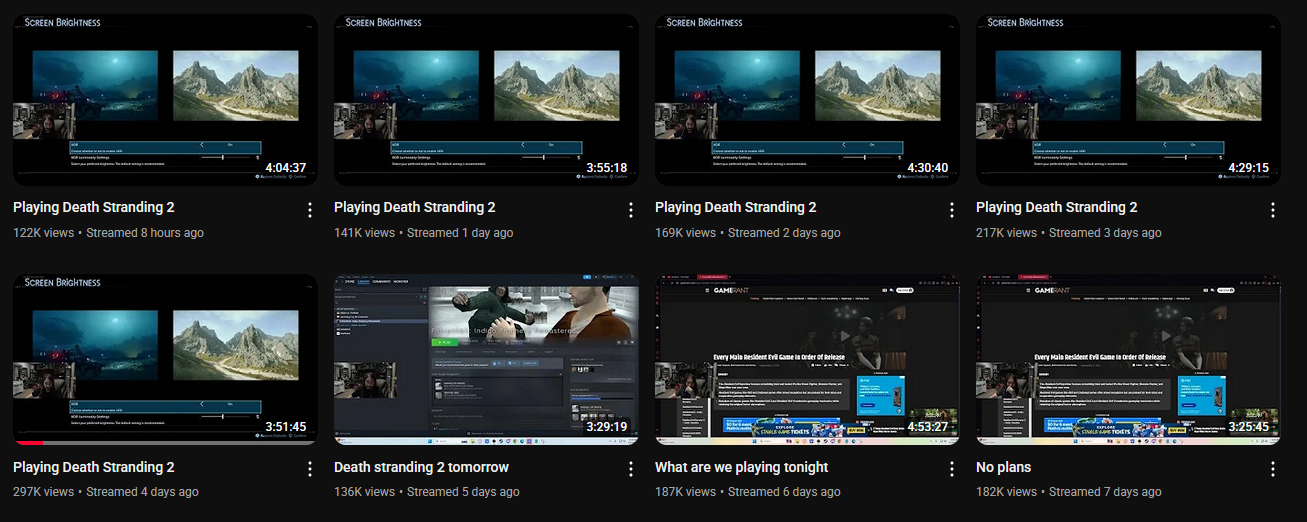1307x522 pixels.
Task: Click '297K views • Streamed 4 days ago' text
Action: point(106,492)
